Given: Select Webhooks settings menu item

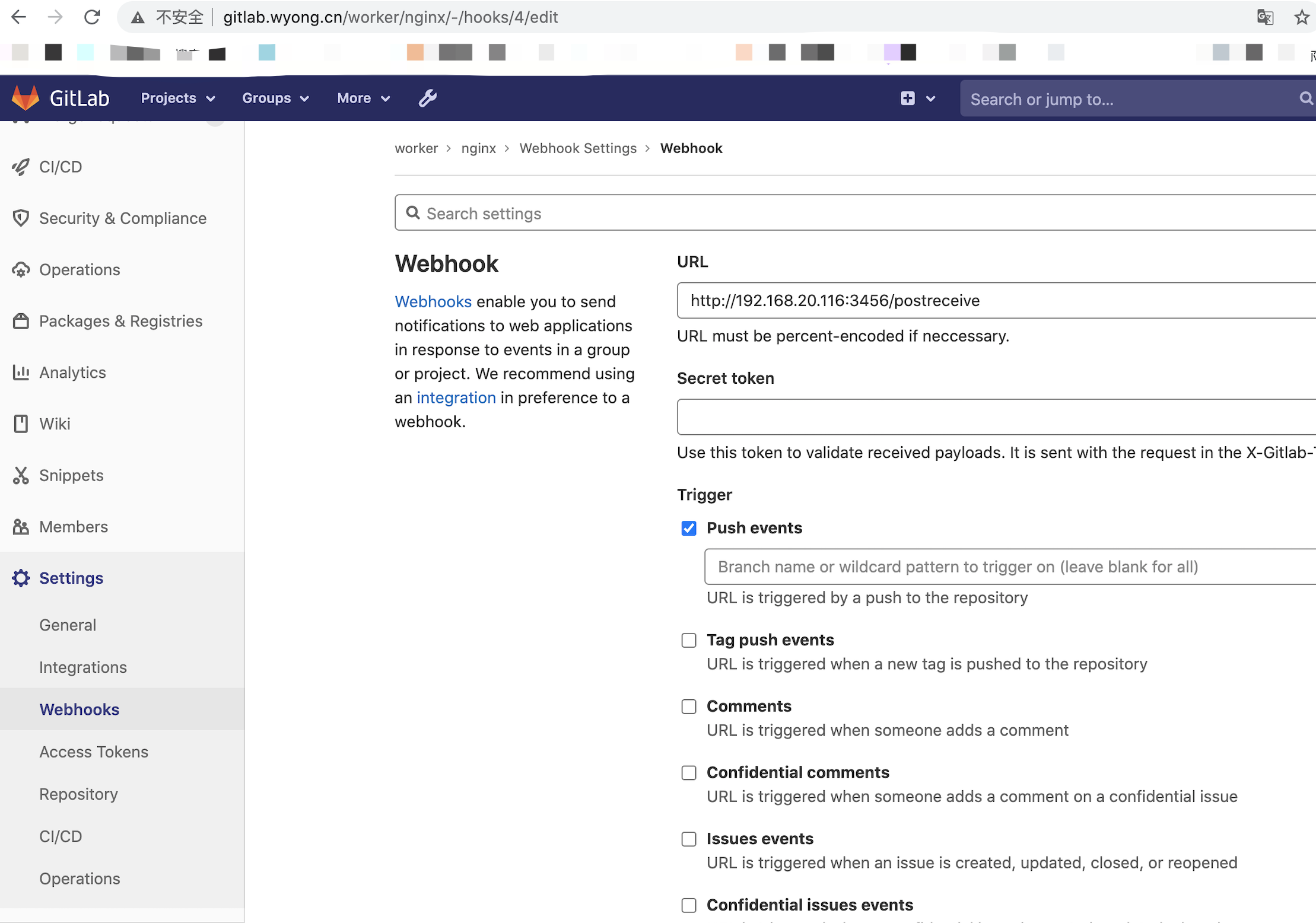Looking at the screenshot, I should (x=79, y=709).
